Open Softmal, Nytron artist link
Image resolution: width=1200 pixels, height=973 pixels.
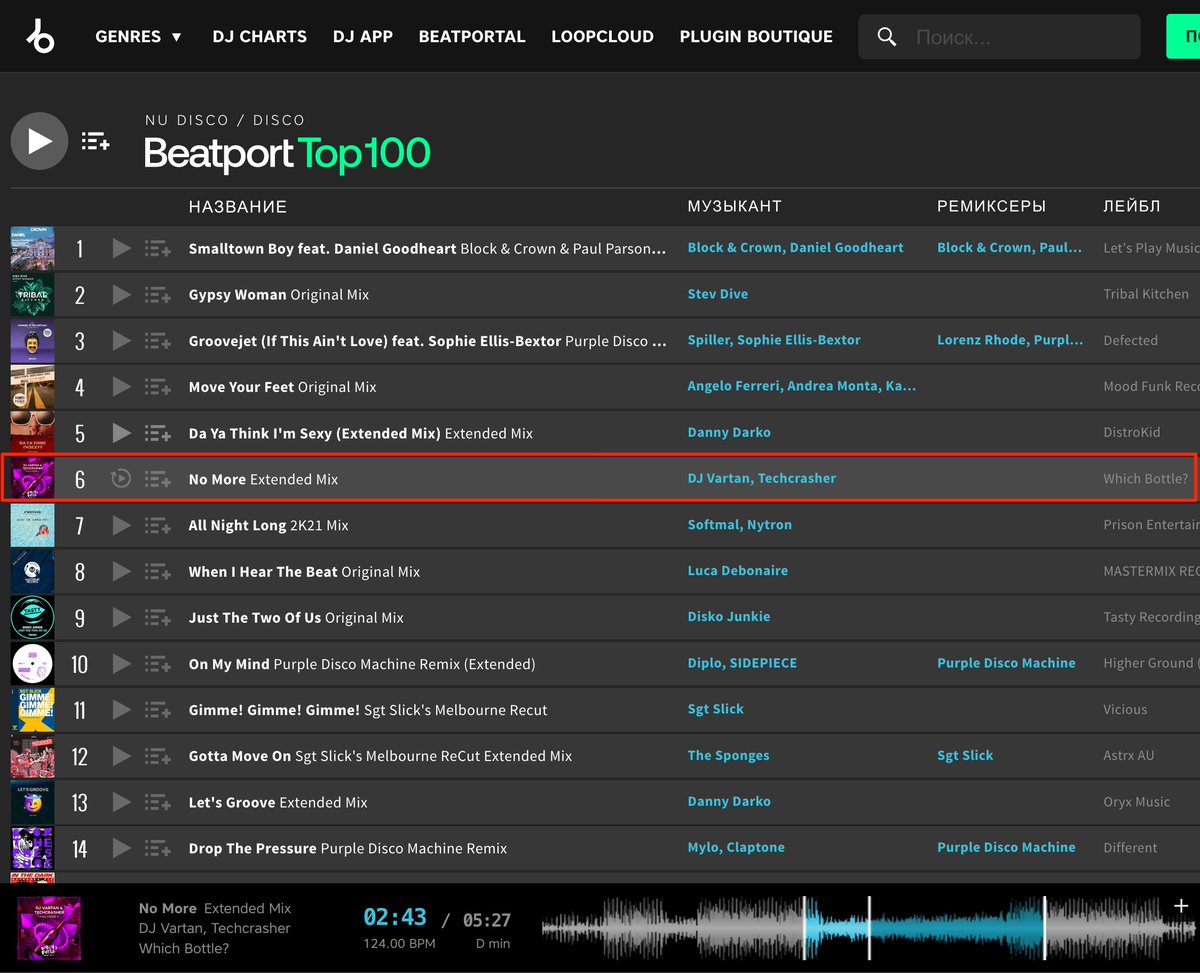[x=740, y=524]
